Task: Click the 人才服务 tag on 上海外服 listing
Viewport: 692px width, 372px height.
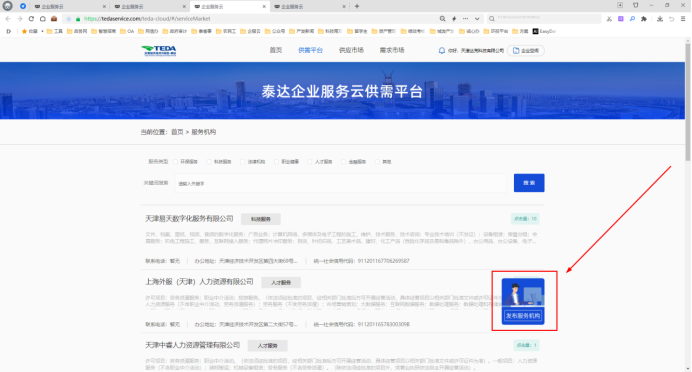Action: (281, 282)
